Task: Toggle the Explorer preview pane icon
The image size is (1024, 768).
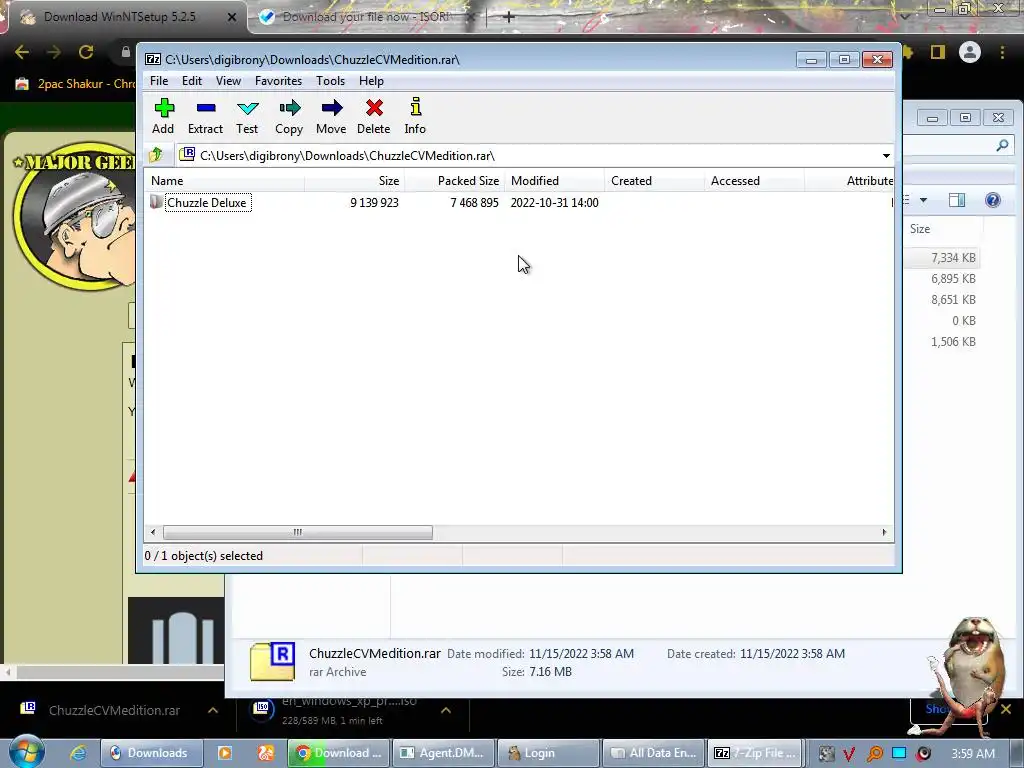Action: (x=957, y=200)
